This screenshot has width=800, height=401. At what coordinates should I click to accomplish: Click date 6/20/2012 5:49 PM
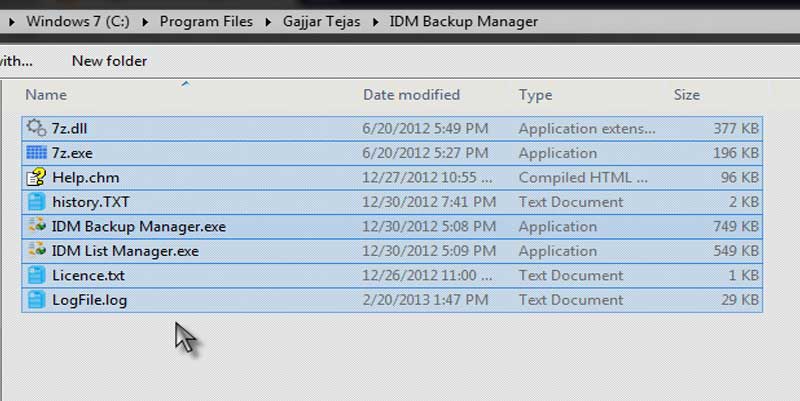point(425,129)
